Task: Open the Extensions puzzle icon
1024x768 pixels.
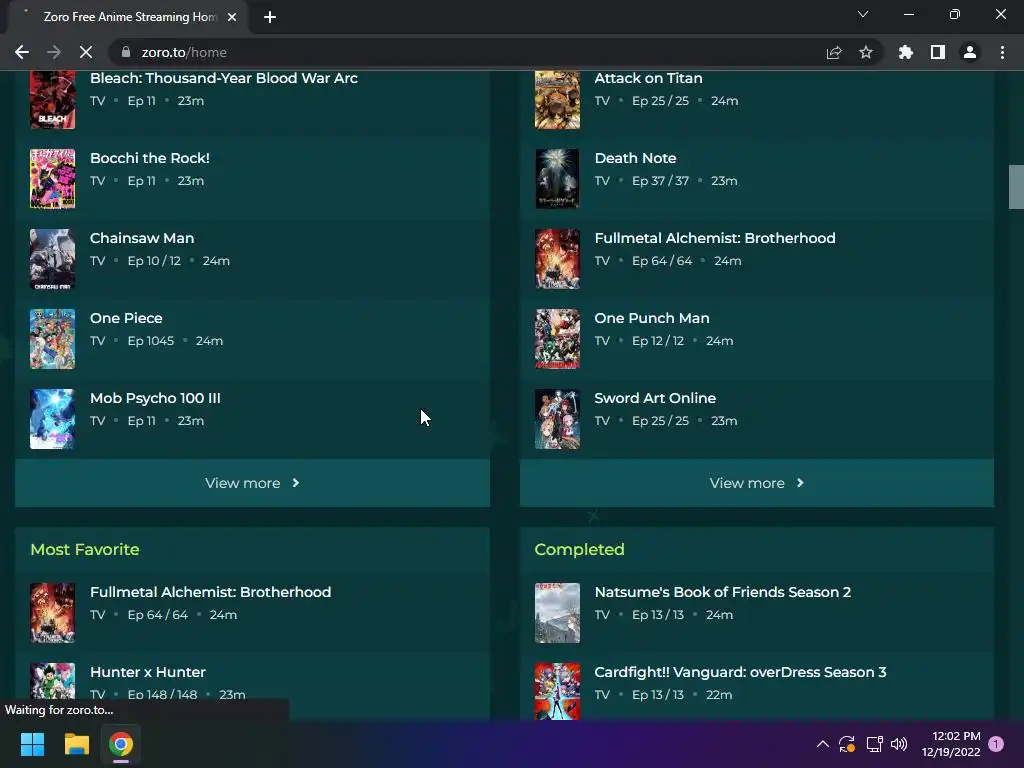Action: pyautogui.click(x=905, y=52)
